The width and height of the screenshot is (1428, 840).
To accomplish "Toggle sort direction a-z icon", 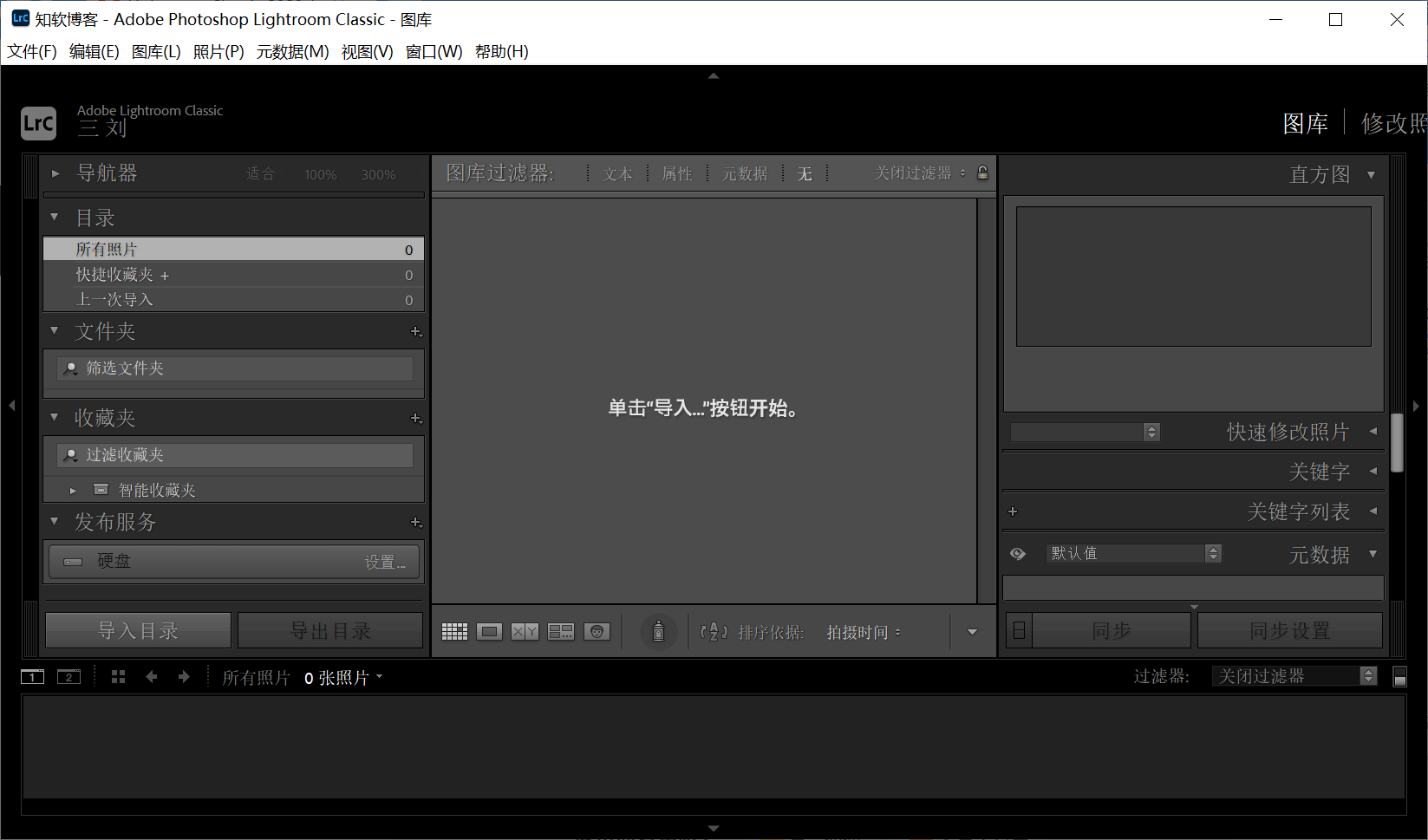I will 714,632.
